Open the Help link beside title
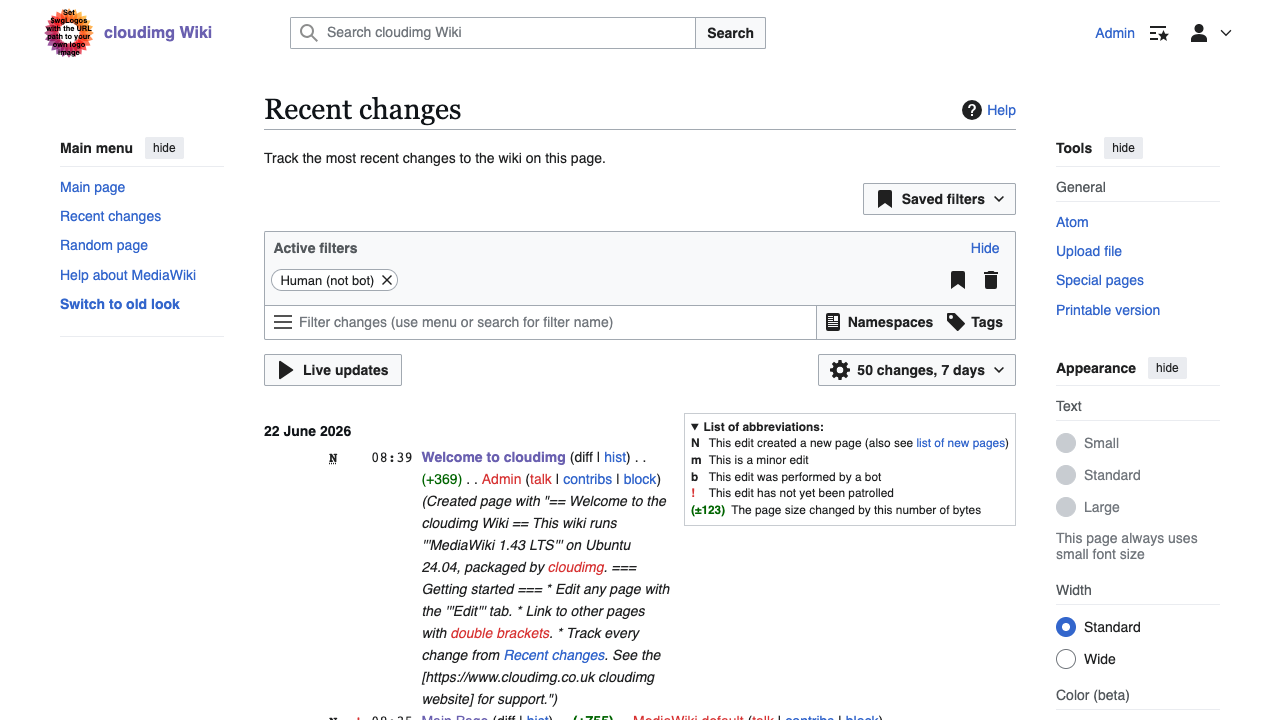The height and width of the screenshot is (720, 1280). [x=1001, y=110]
